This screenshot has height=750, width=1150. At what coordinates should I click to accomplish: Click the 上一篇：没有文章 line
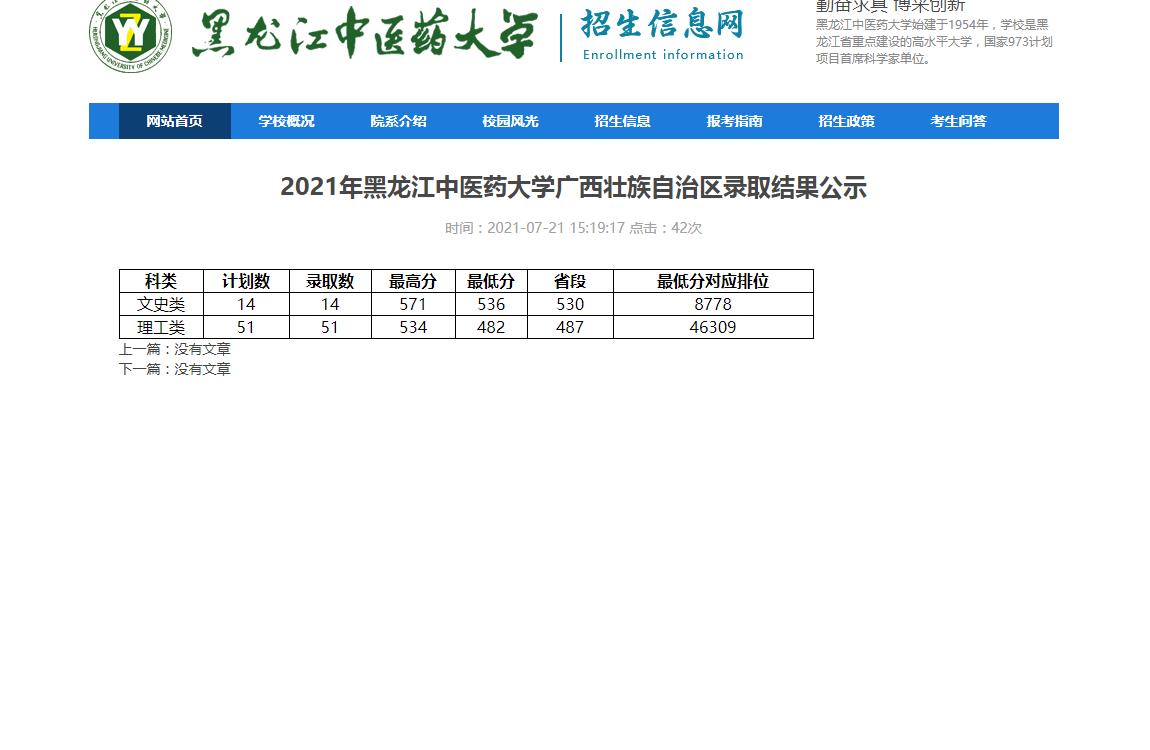pyautogui.click(x=175, y=349)
